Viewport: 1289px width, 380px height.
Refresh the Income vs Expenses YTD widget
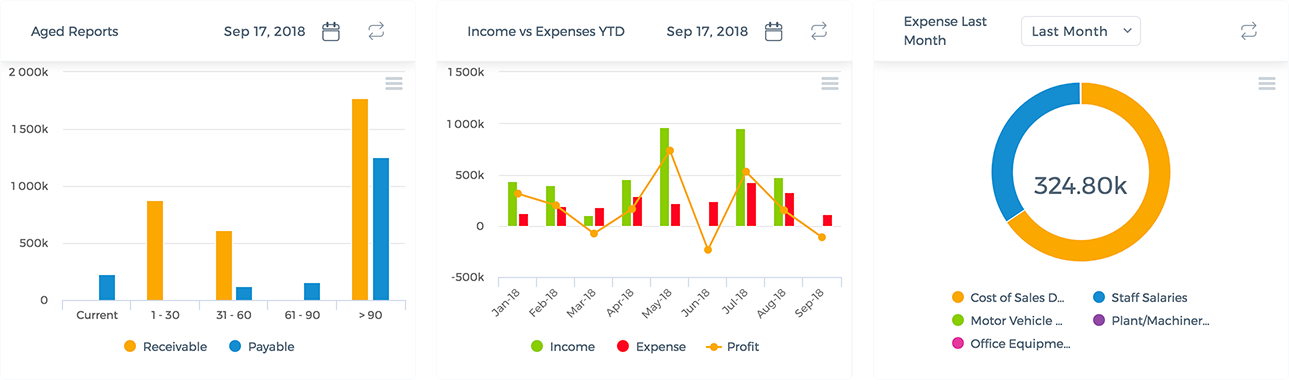coord(819,31)
